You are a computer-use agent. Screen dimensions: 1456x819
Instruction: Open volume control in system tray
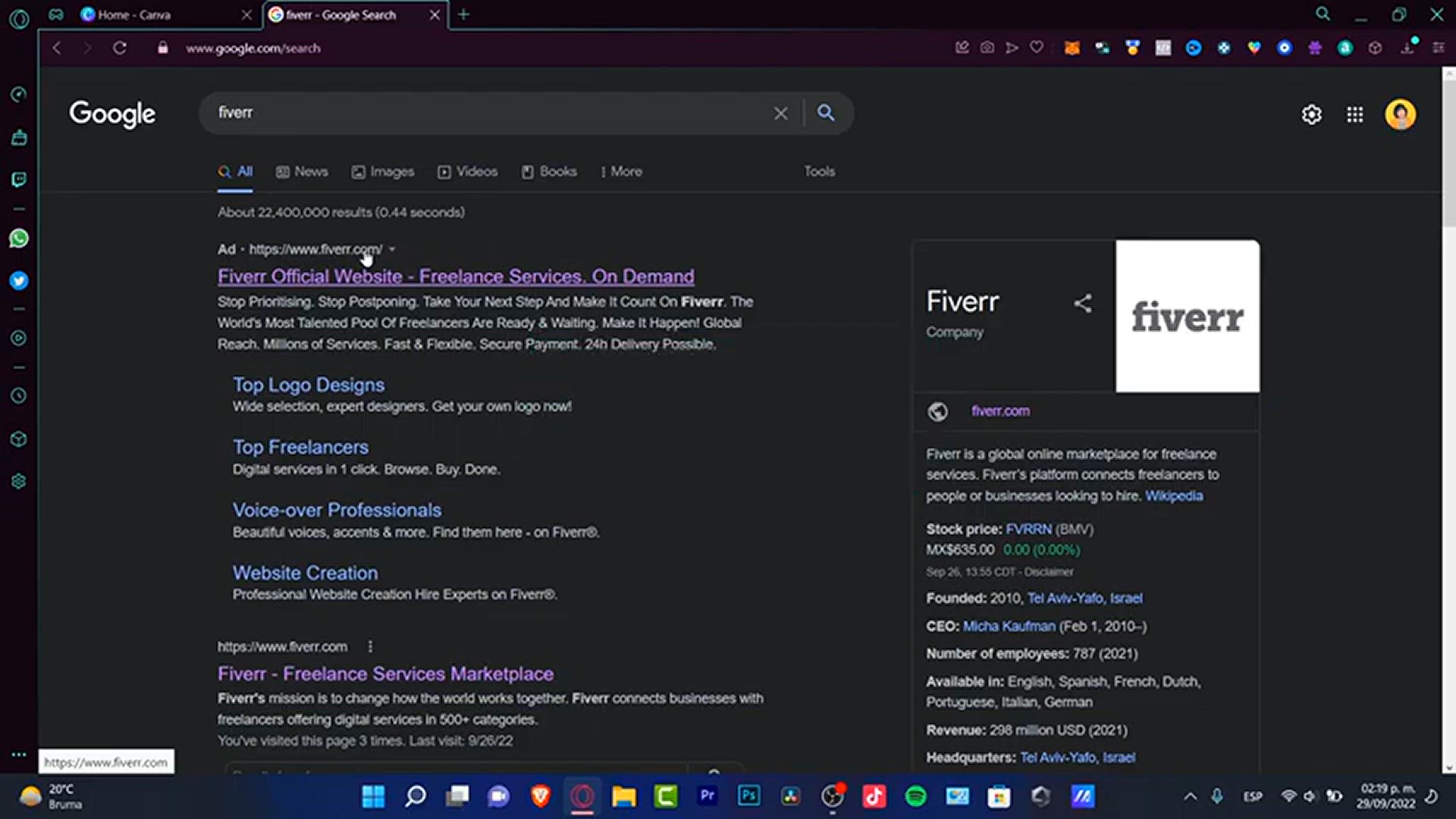1310,796
